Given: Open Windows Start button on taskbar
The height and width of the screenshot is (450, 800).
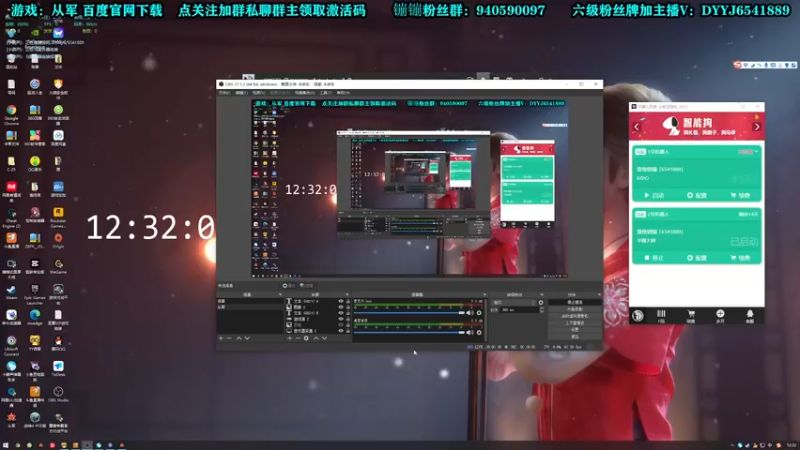Looking at the screenshot, I should tap(6, 445).
